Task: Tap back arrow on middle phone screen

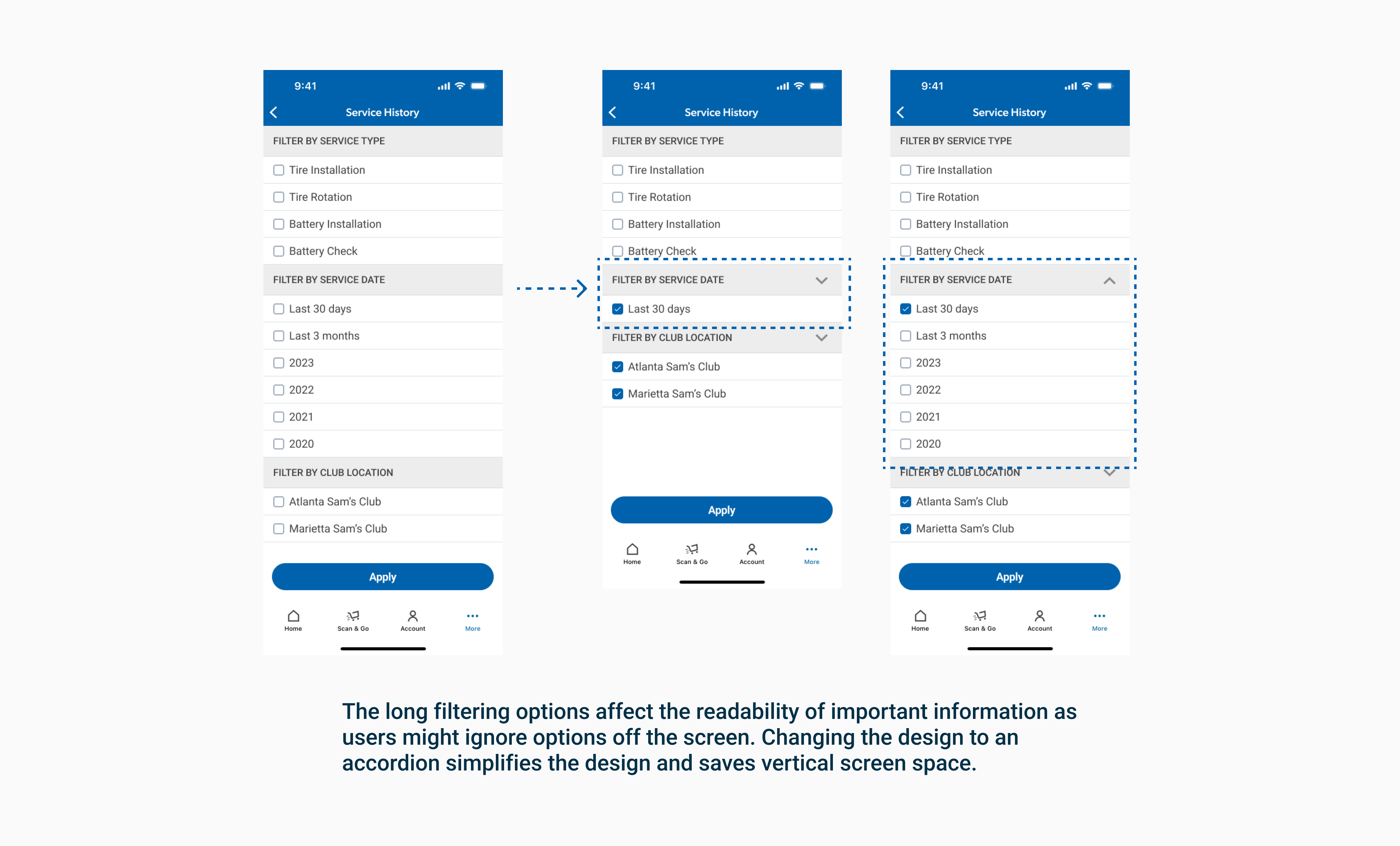Action: click(612, 112)
